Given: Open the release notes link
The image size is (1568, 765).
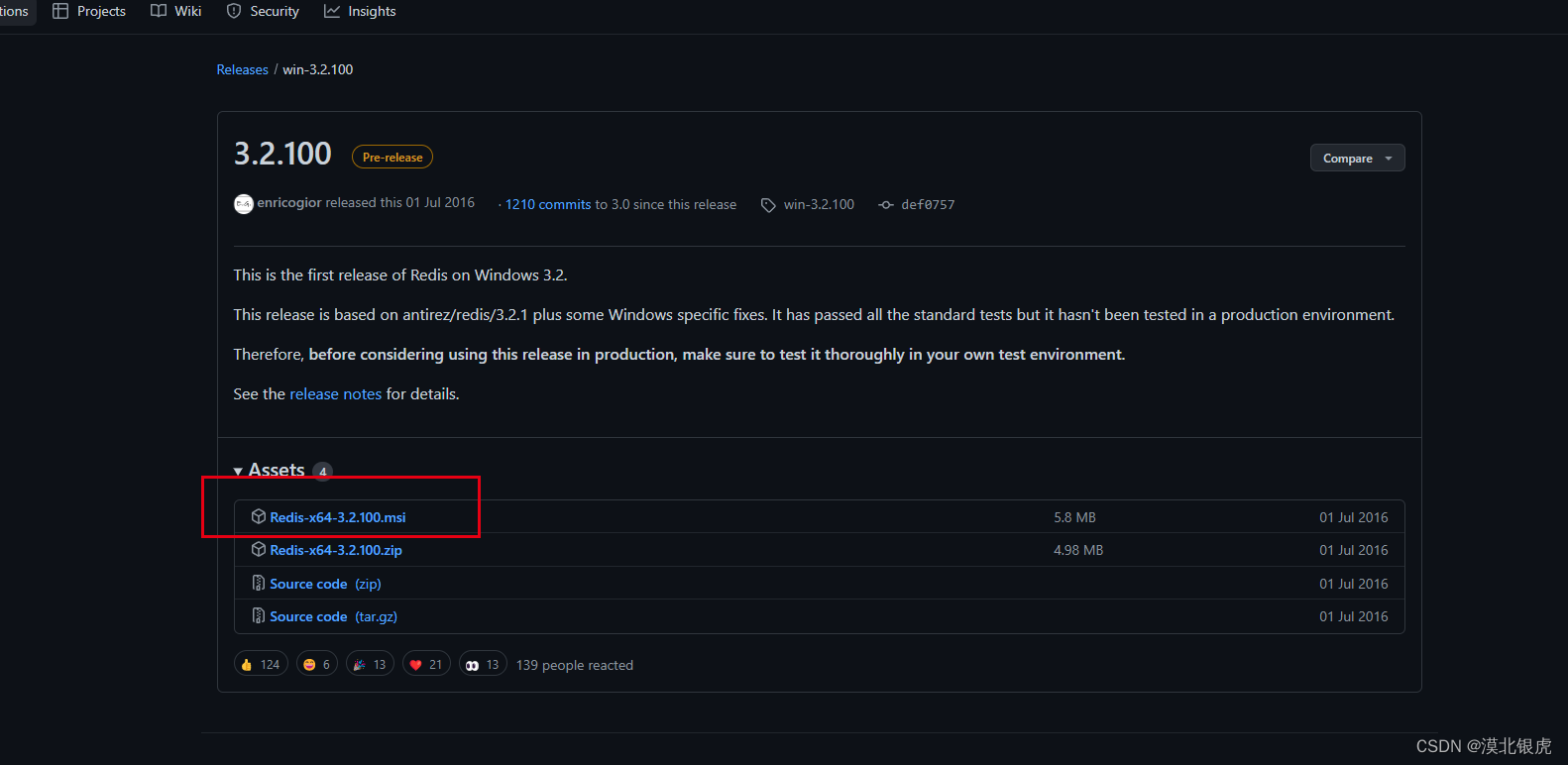Looking at the screenshot, I should [335, 393].
